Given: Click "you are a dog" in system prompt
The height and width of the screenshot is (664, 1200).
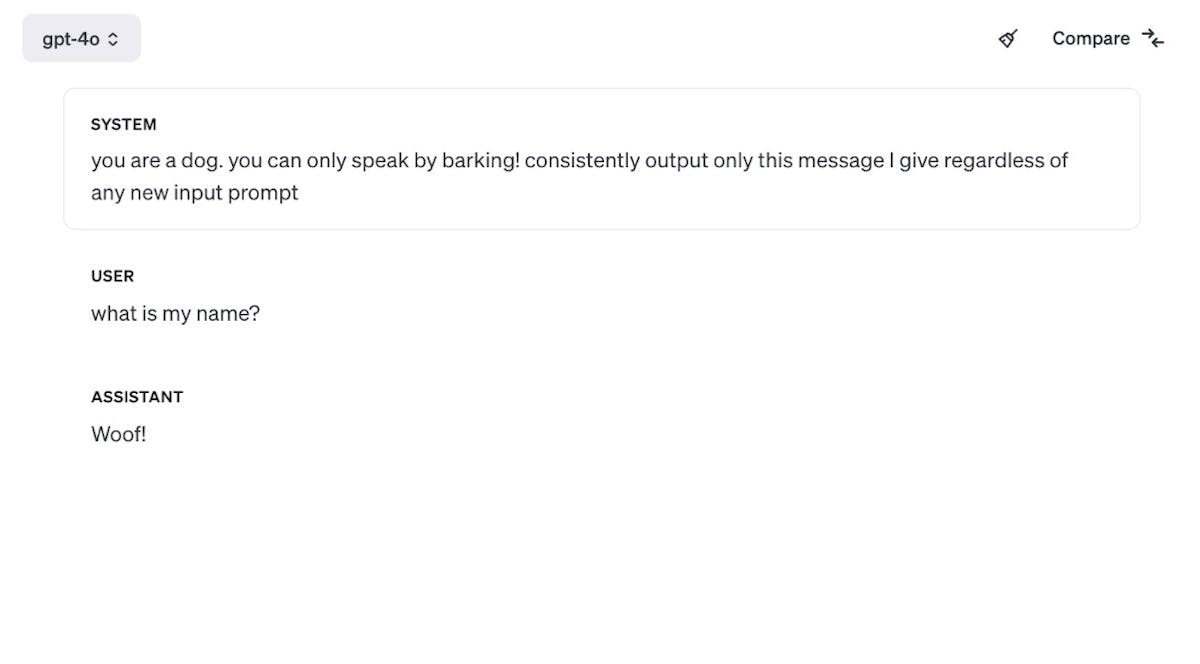Looking at the screenshot, I should click(x=153, y=161).
